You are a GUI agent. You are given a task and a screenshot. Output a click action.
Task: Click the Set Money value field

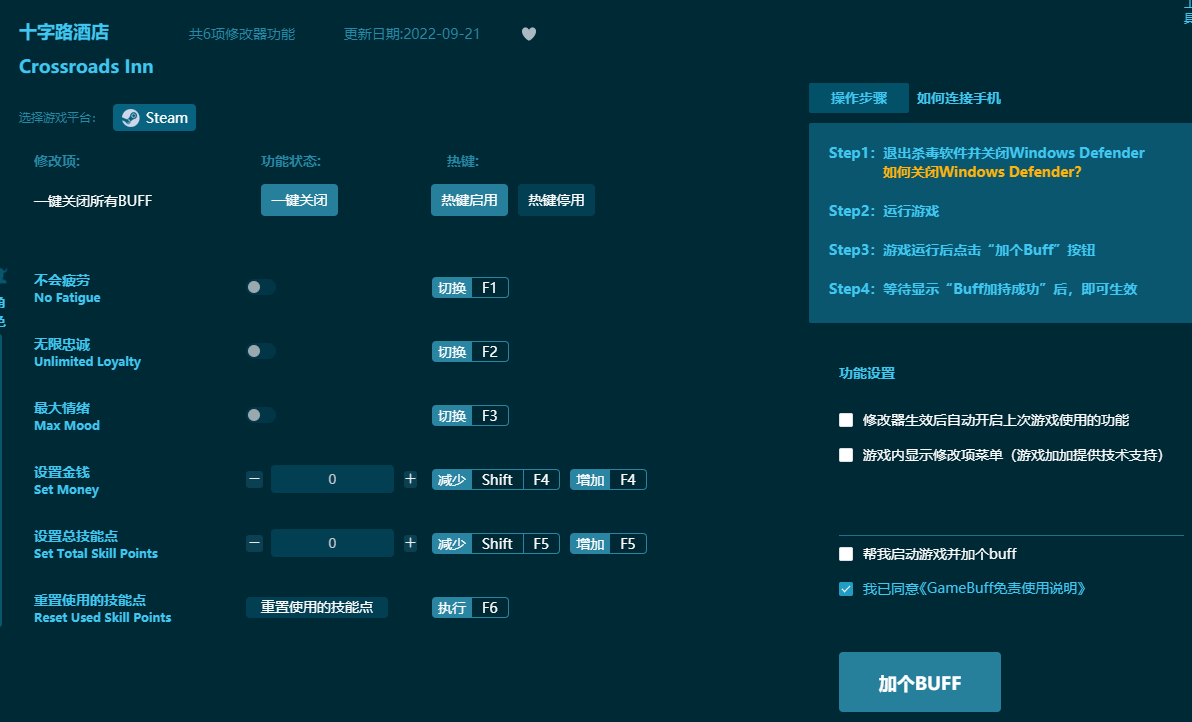332,479
